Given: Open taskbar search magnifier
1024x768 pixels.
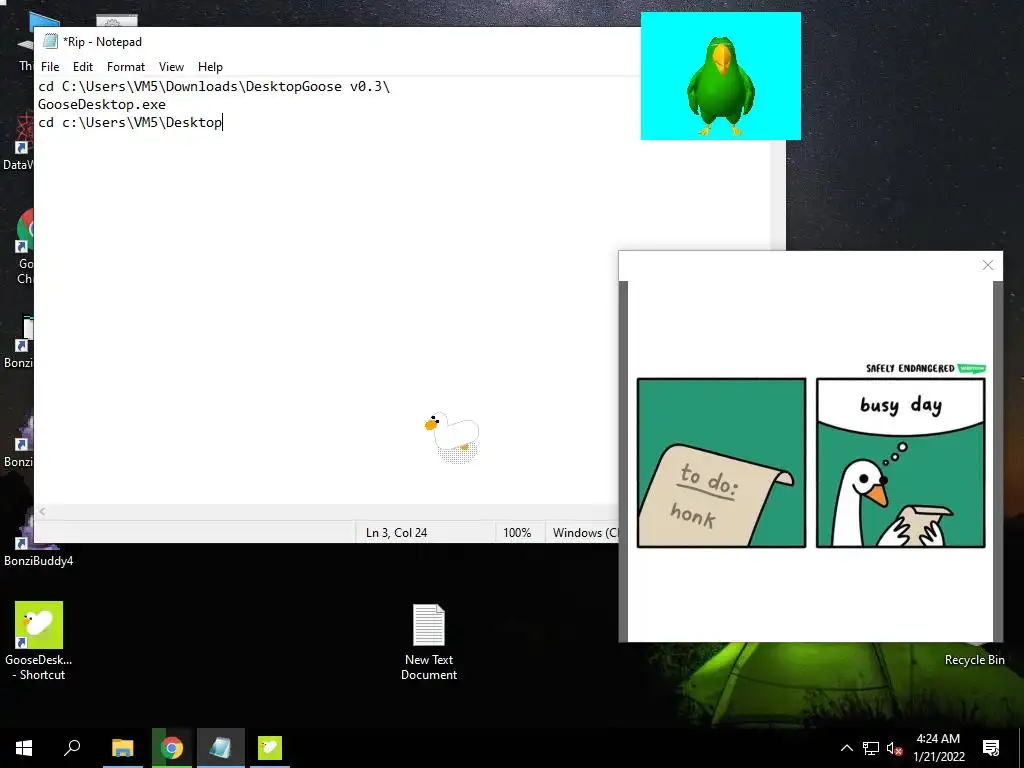Looking at the screenshot, I should pos(72,748).
